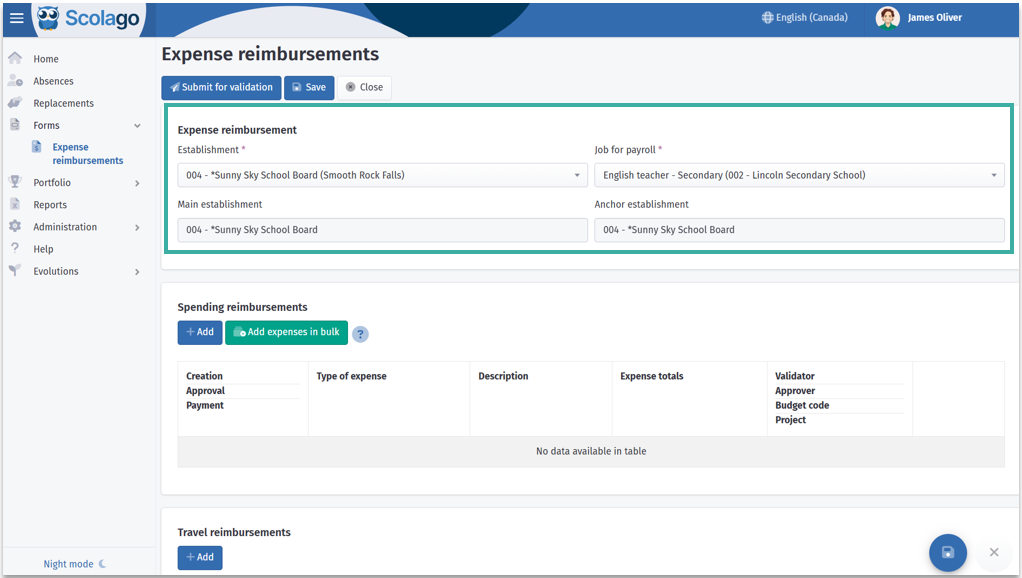The width and height of the screenshot is (1022, 578).
Task: Open the Help menu item
Action: [43, 249]
